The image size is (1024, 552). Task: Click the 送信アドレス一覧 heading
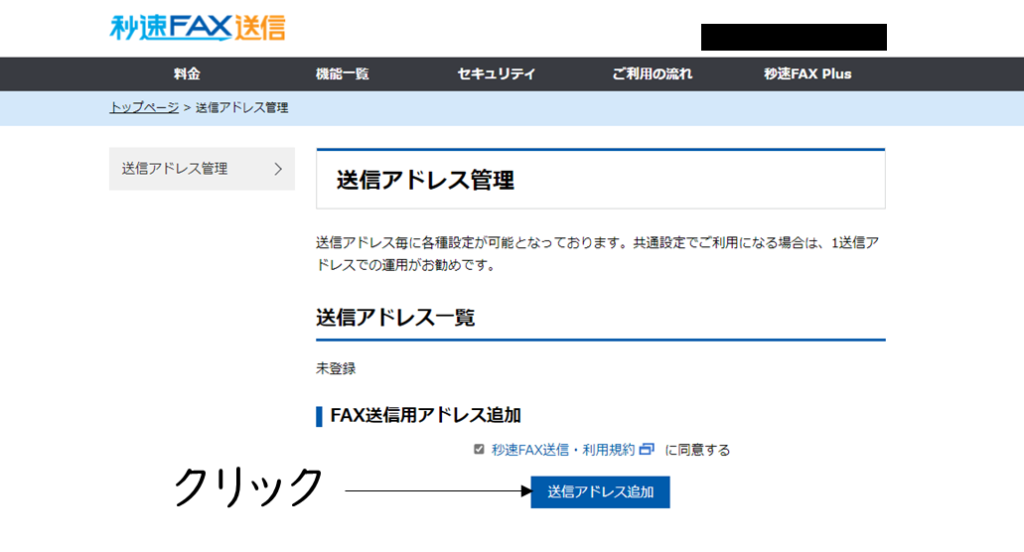396,317
